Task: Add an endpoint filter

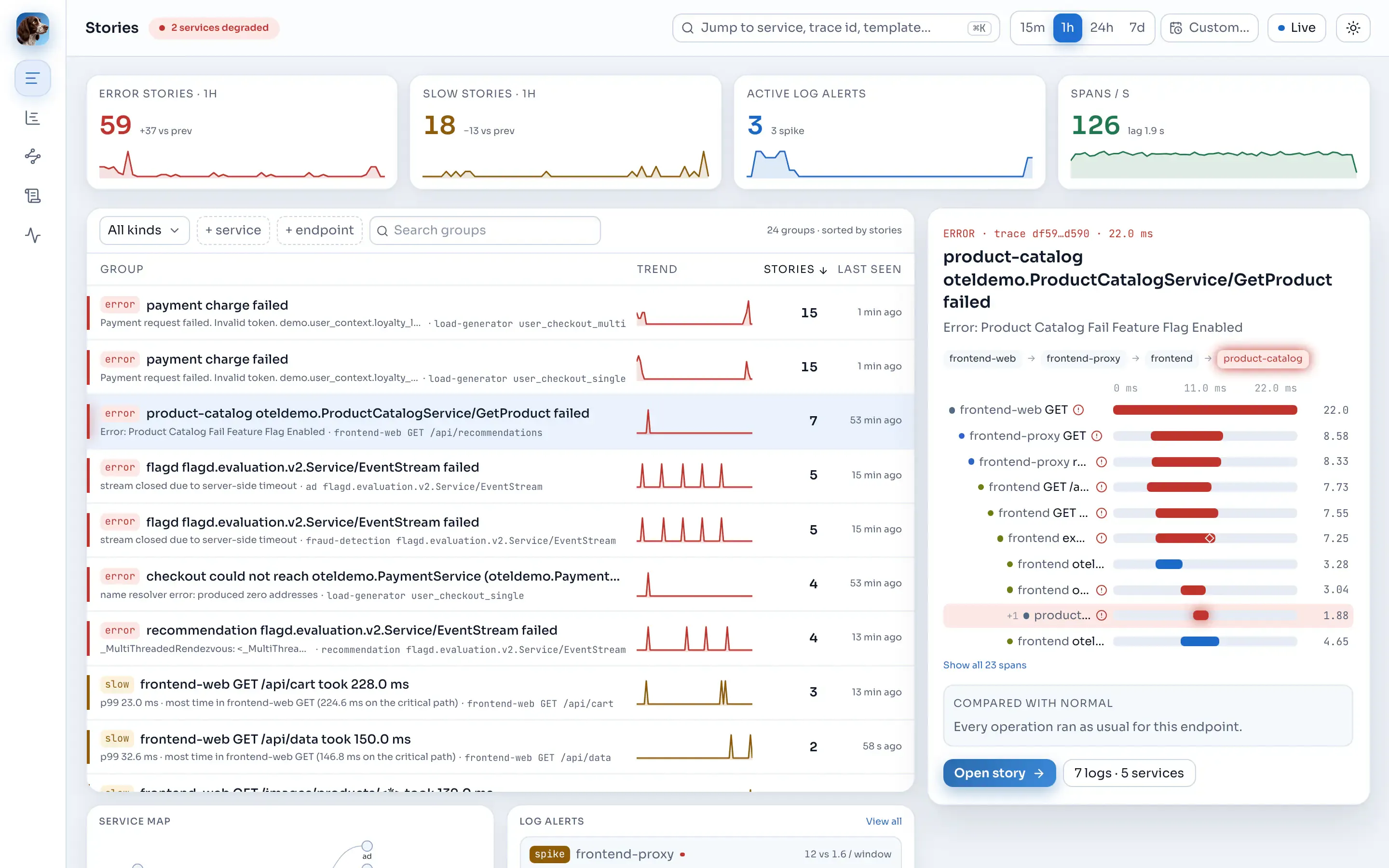Action: pyautogui.click(x=320, y=230)
